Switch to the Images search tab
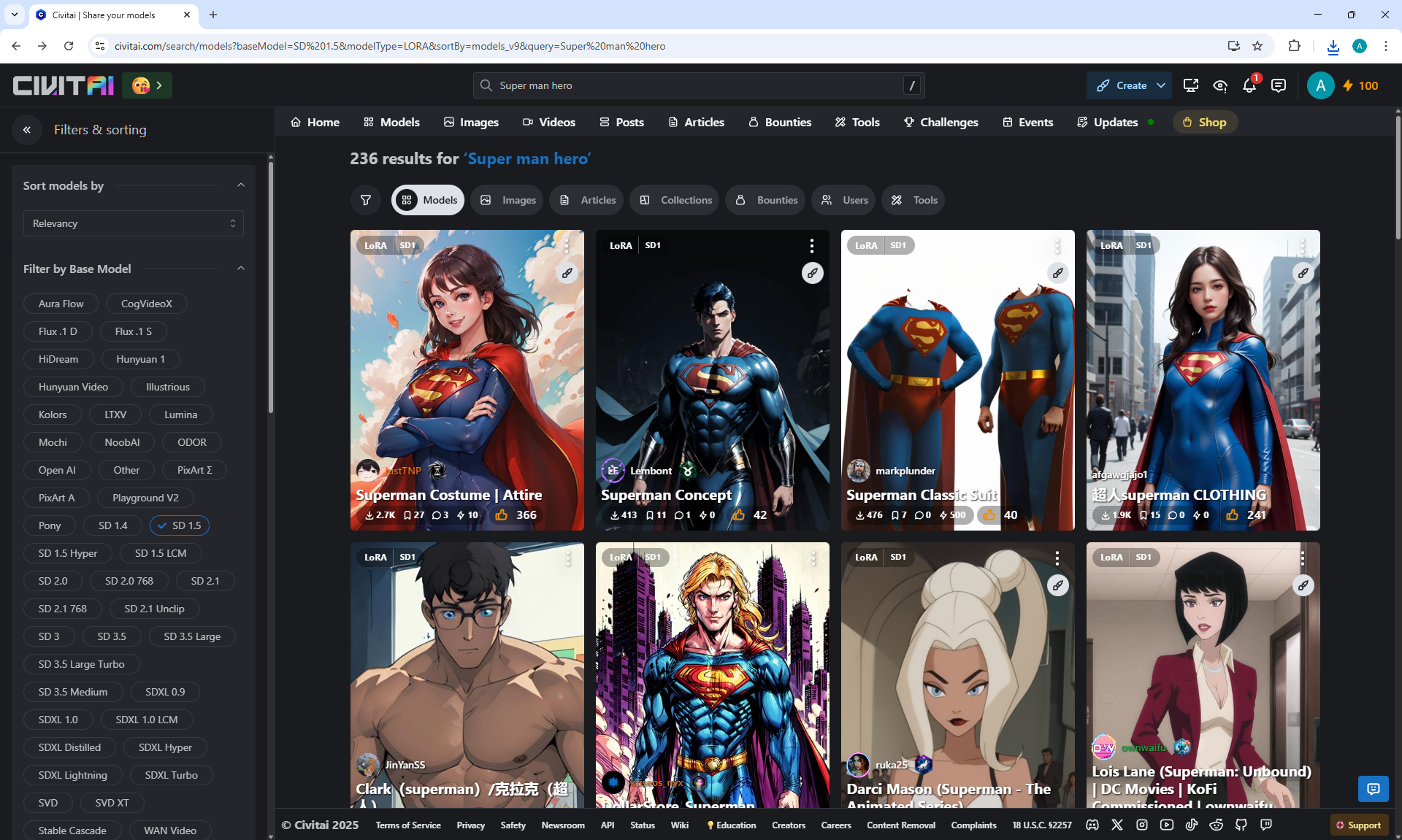The width and height of the screenshot is (1402, 840). point(507,200)
